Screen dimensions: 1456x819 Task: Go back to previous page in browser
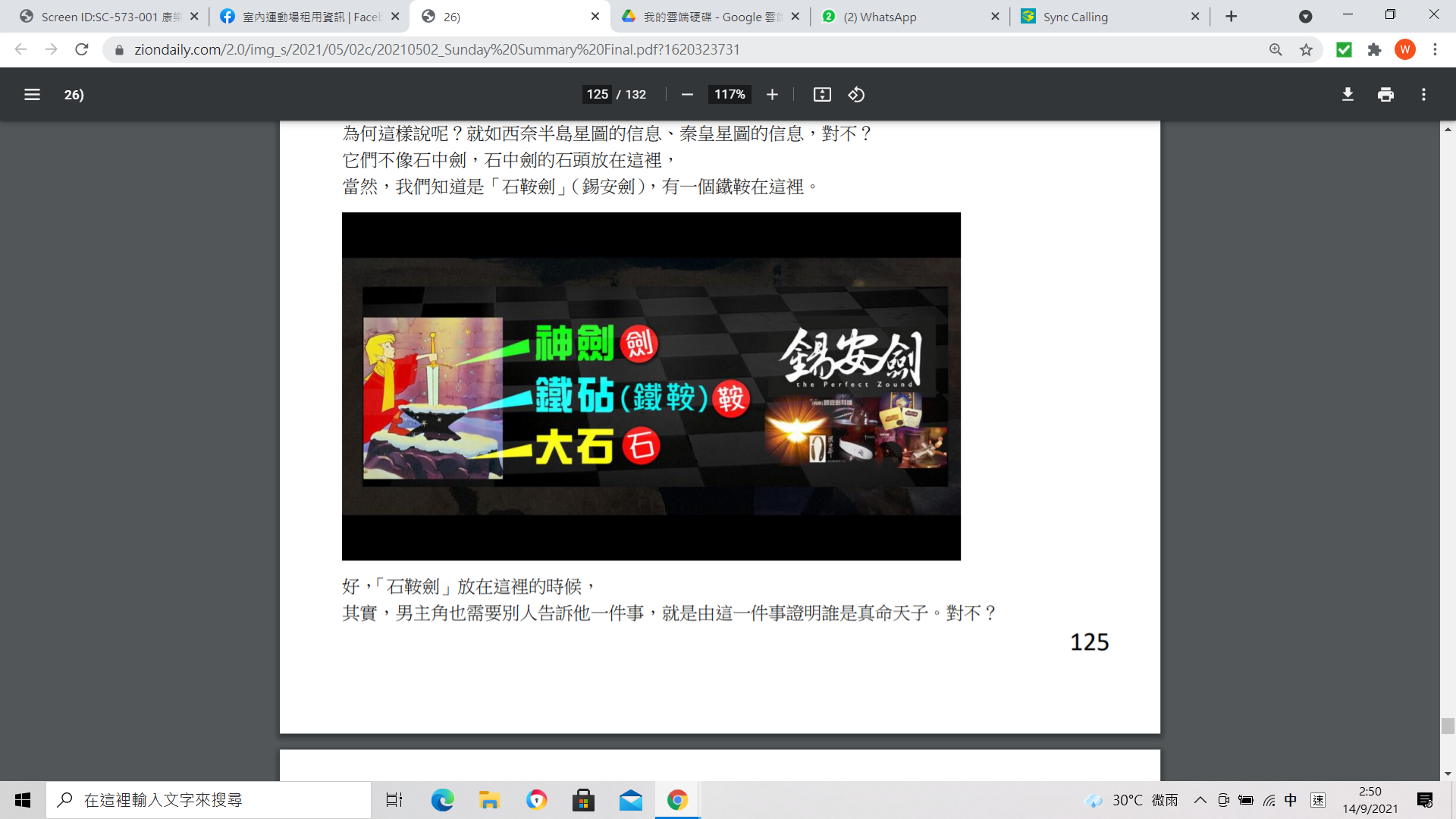coord(20,49)
